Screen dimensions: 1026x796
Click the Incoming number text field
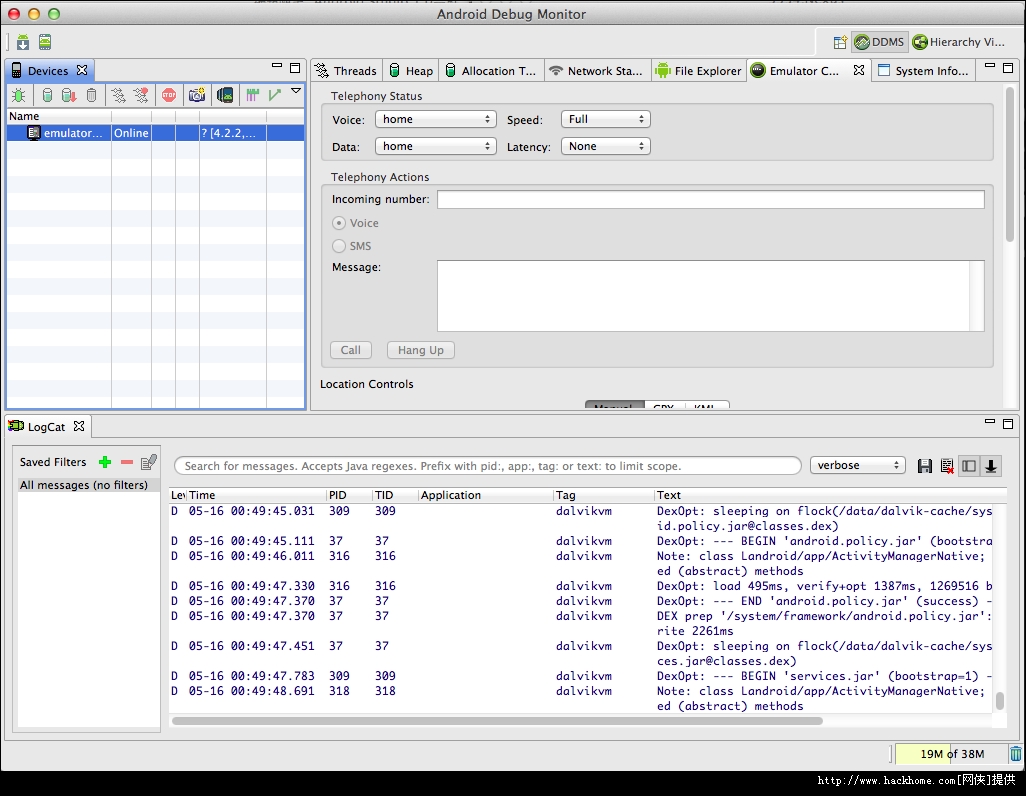click(710, 199)
